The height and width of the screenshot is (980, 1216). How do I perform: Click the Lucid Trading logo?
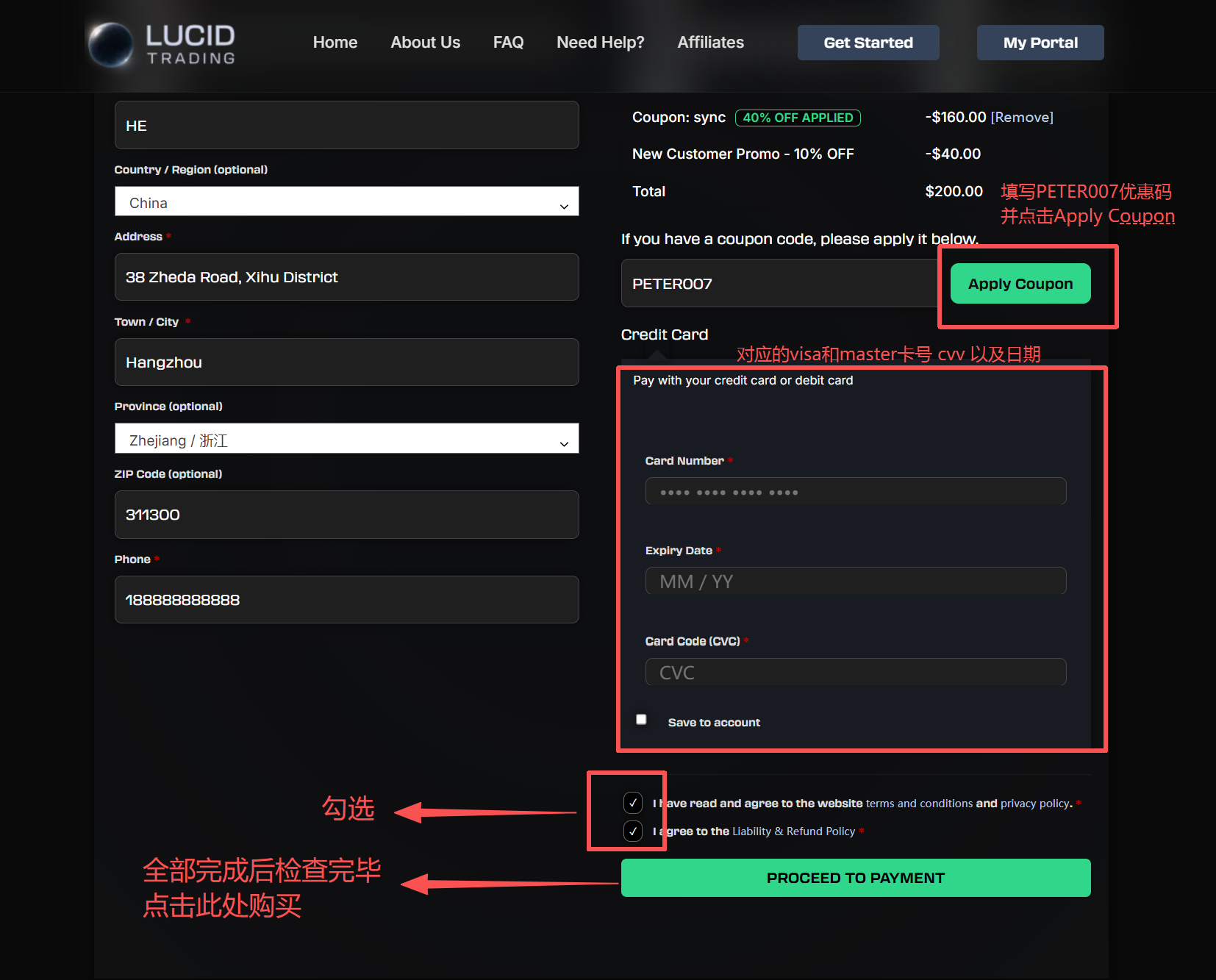pos(162,44)
